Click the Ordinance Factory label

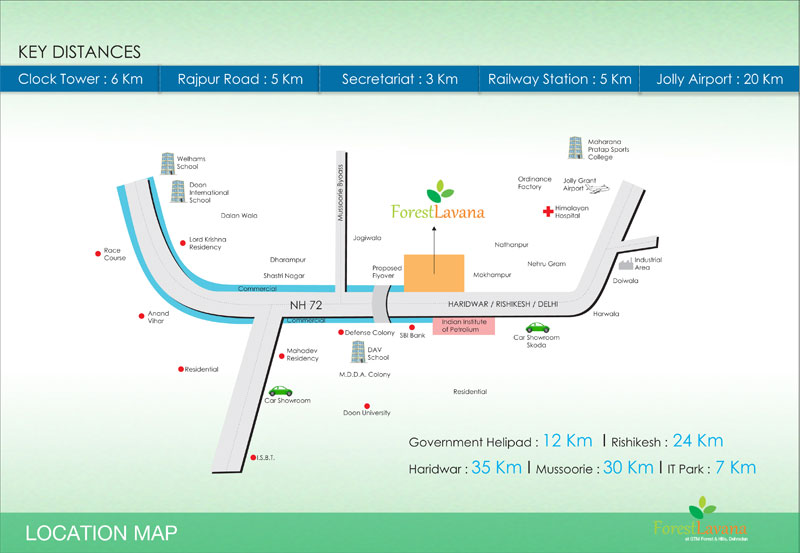tap(535, 183)
